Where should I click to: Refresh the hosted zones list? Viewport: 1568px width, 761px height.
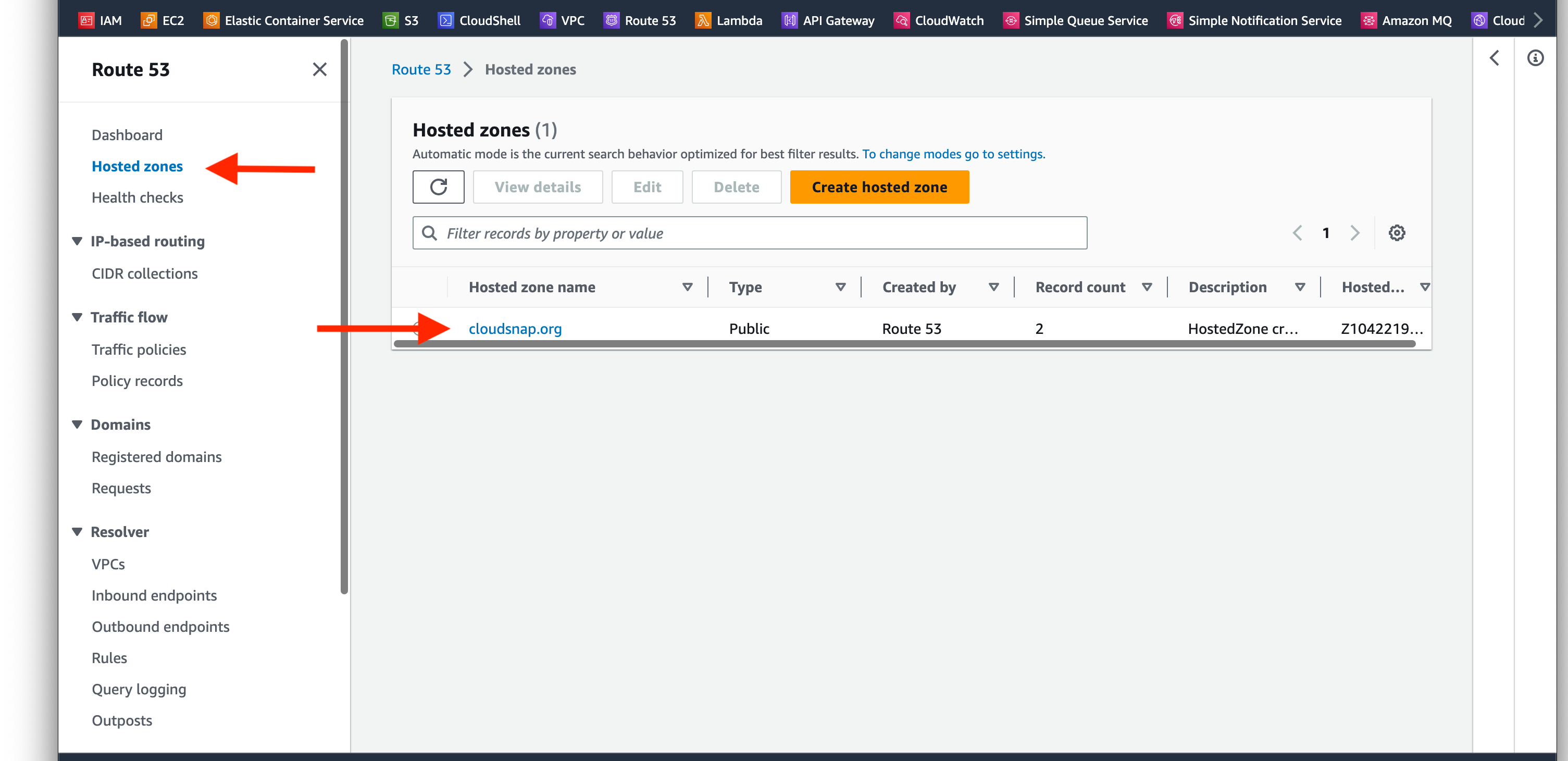438,187
